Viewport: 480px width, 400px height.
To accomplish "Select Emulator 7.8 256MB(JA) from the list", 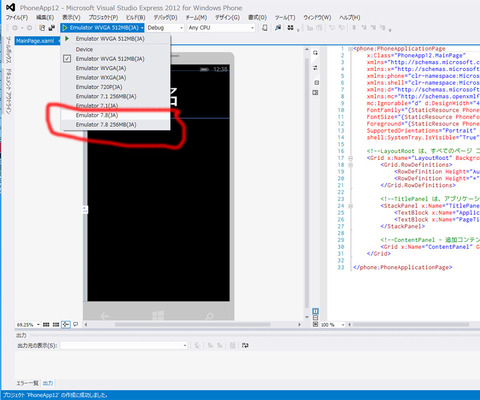I will click(115, 124).
